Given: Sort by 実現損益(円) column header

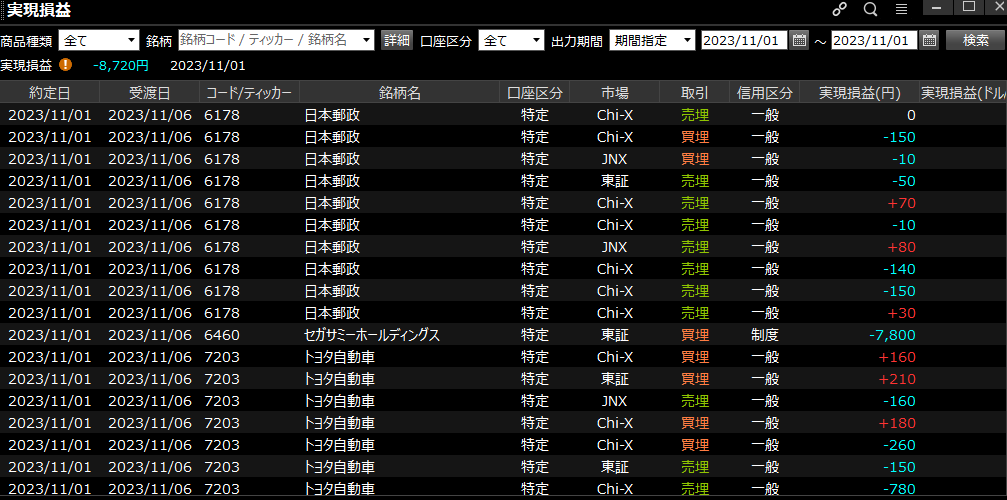Looking at the screenshot, I should tap(860, 93).
